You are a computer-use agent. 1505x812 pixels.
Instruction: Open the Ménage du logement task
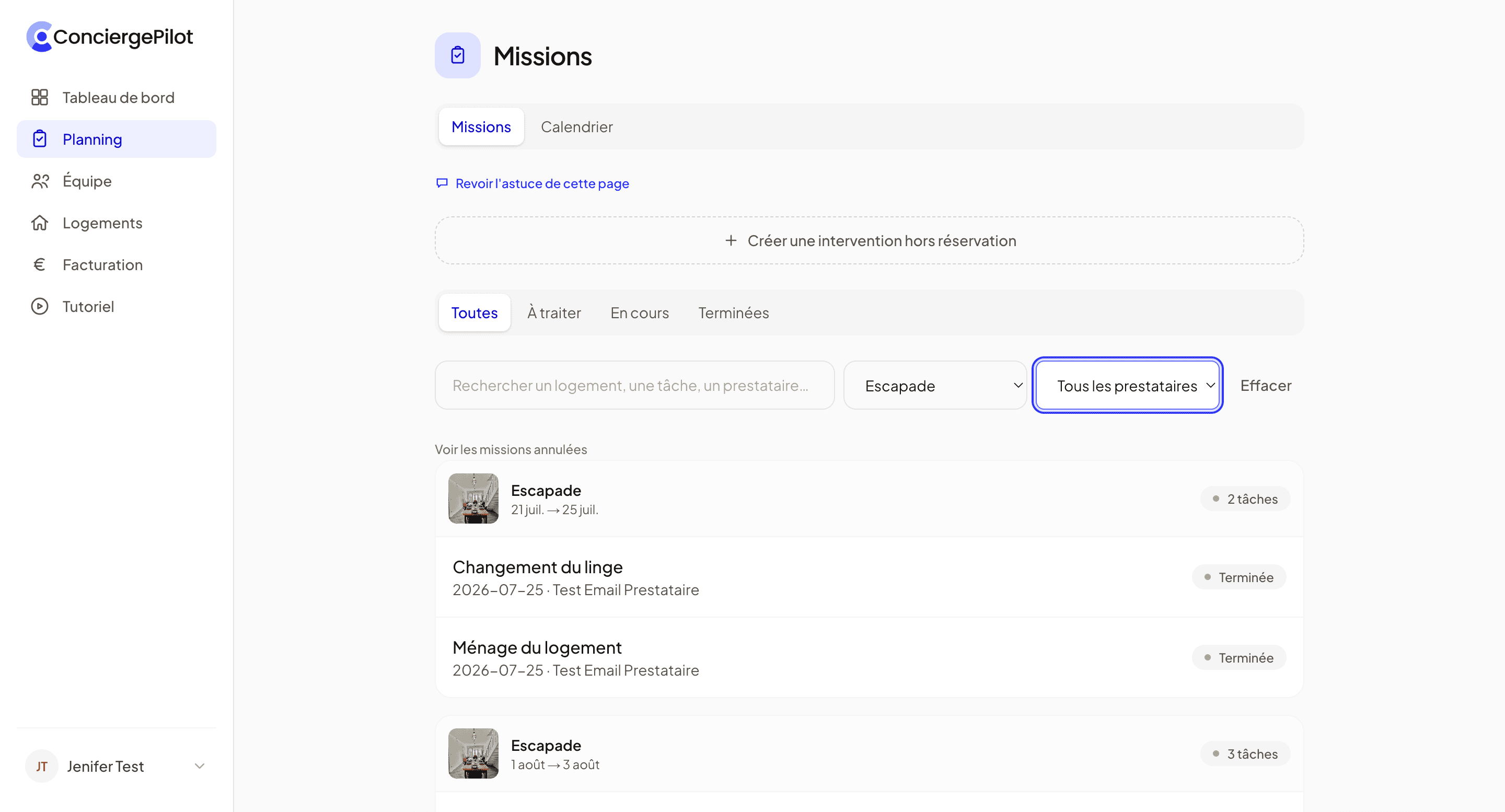(x=869, y=658)
